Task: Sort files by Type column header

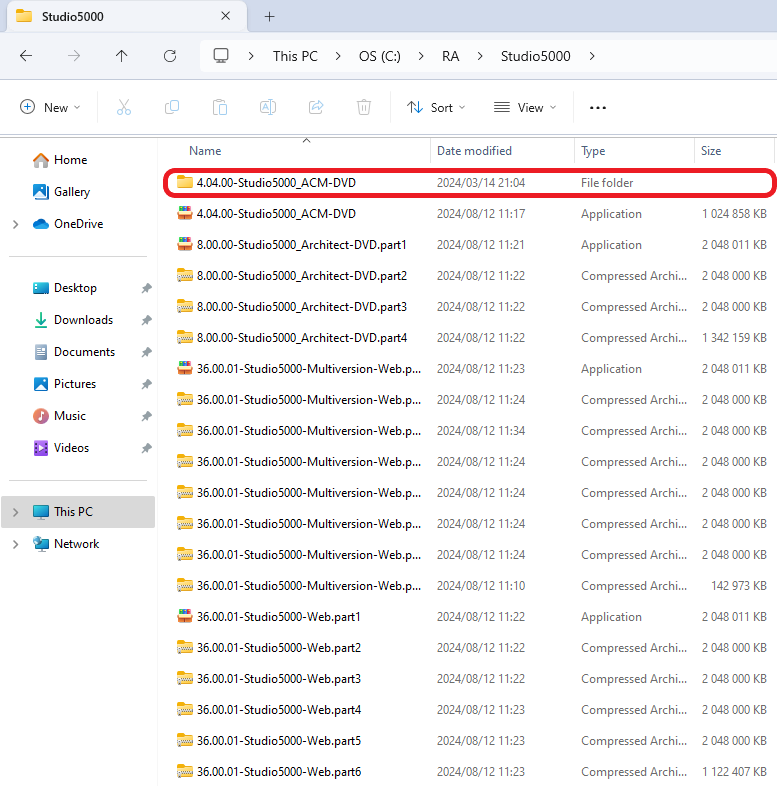Action: coord(593,151)
